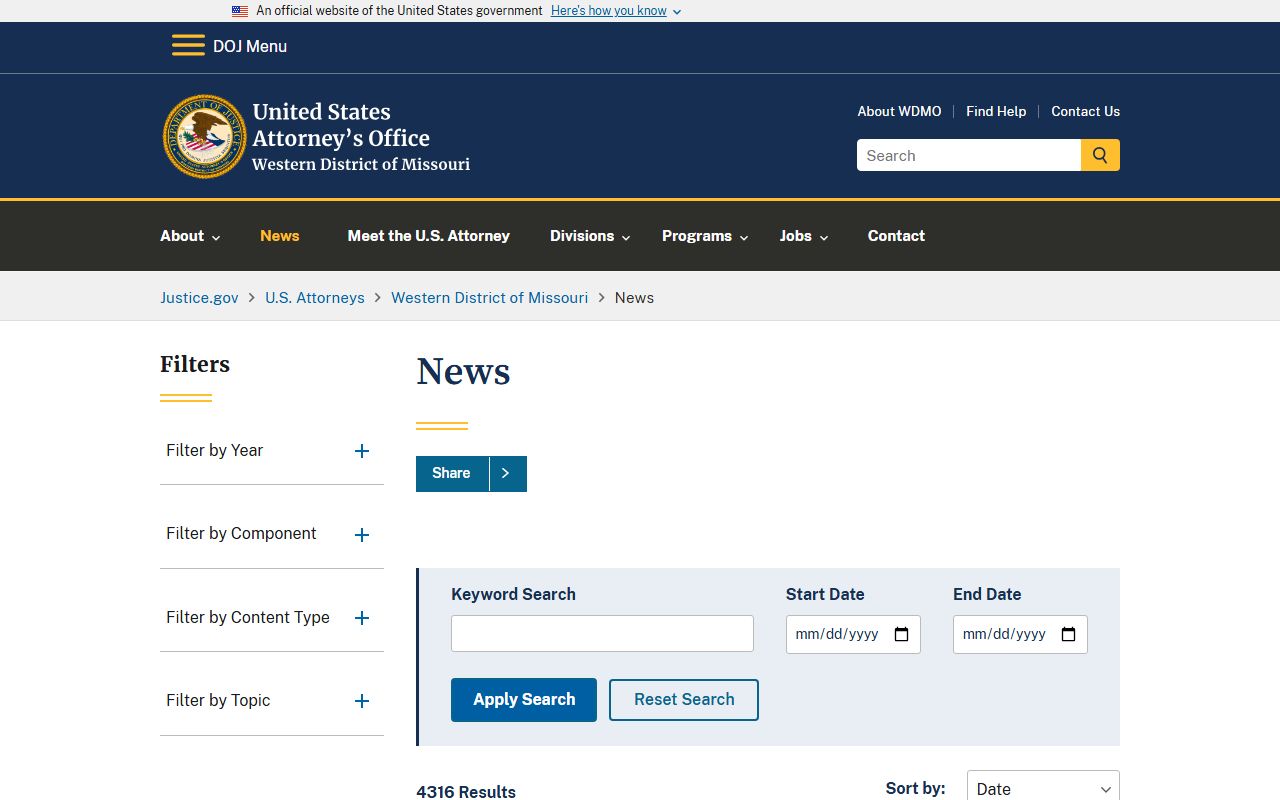Viewport: 1280px width, 800px height.
Task: Open the End Date calendar picker icon
Action: (1068, 634)
